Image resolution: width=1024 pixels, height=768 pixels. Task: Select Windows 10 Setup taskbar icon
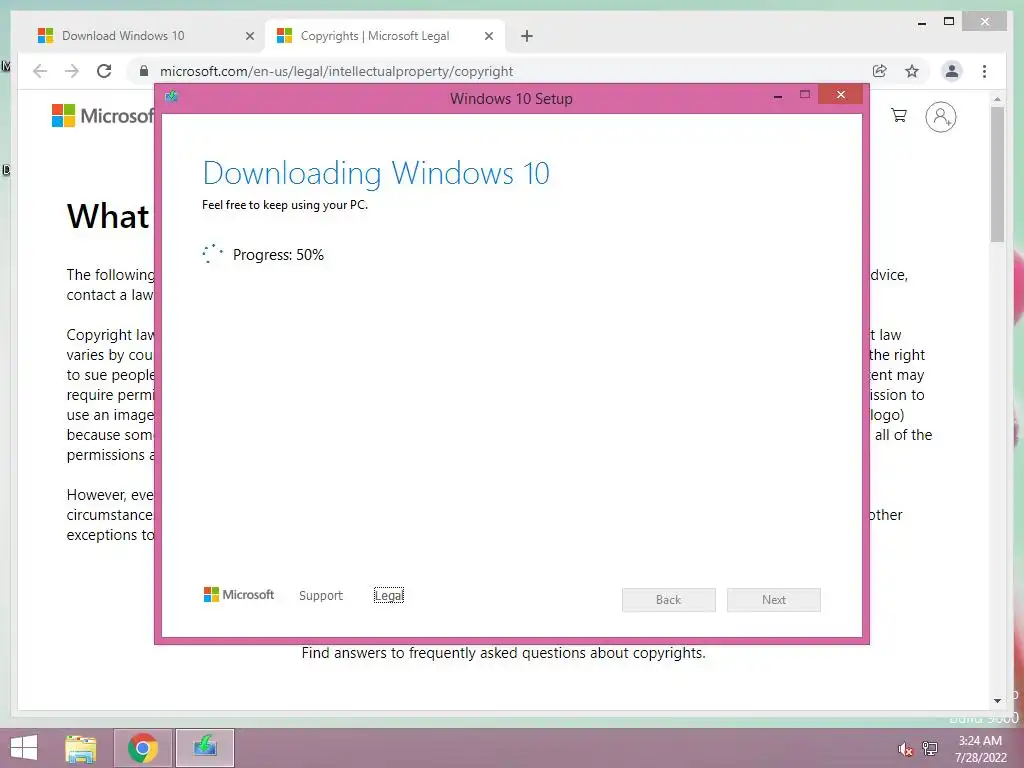(x=205, y=748)
